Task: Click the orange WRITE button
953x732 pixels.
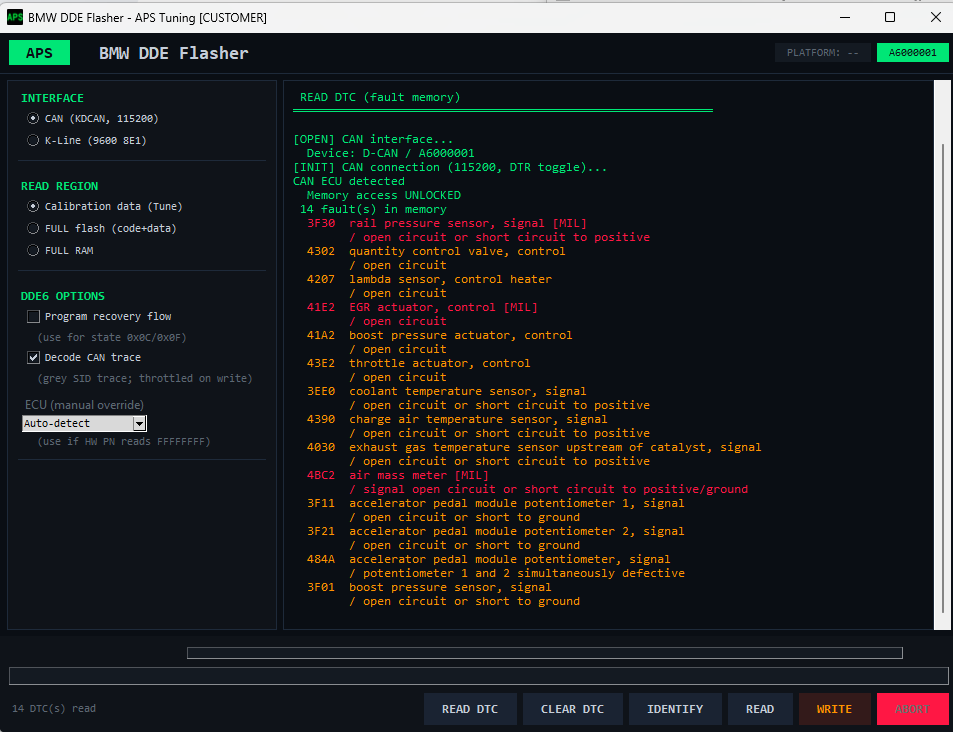Action: (834, 709)
